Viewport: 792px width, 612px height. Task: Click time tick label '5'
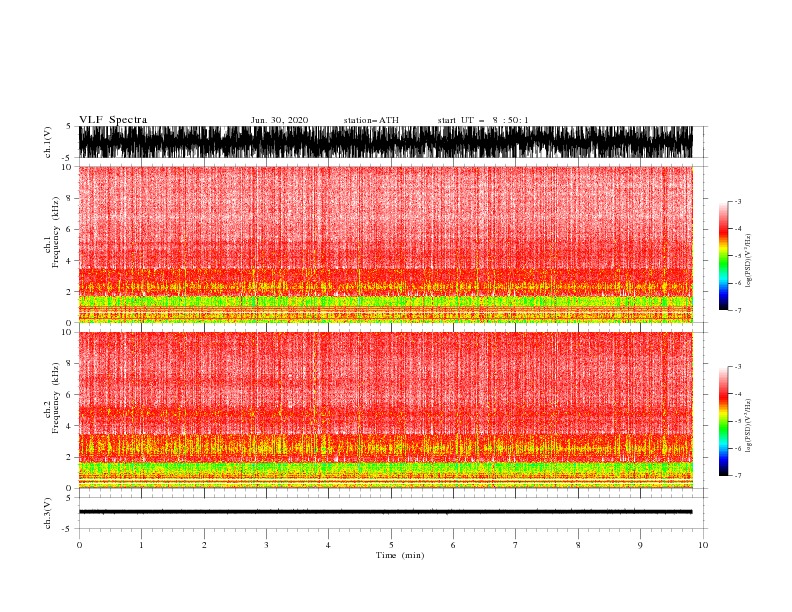(x=391, y=545)
